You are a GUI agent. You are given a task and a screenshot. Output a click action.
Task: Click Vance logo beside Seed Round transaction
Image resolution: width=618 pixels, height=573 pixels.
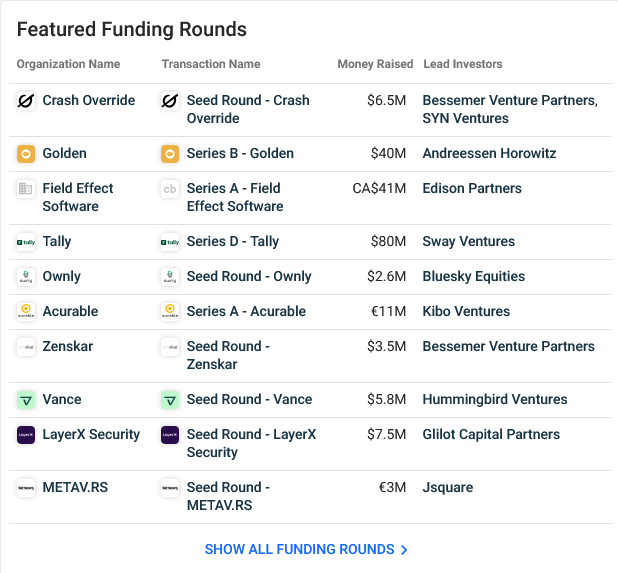pos(170,400)
